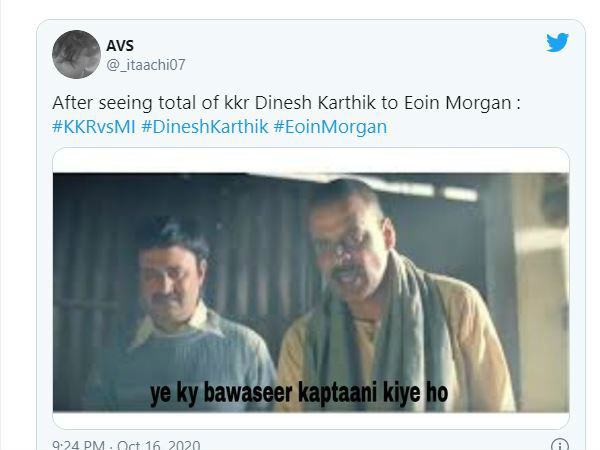Image resolution: width=600 pixels, height=450 pixels.
Task: Click the 9:24 PM tweet time
Action: pyautogui.click(x=78, y=445)
